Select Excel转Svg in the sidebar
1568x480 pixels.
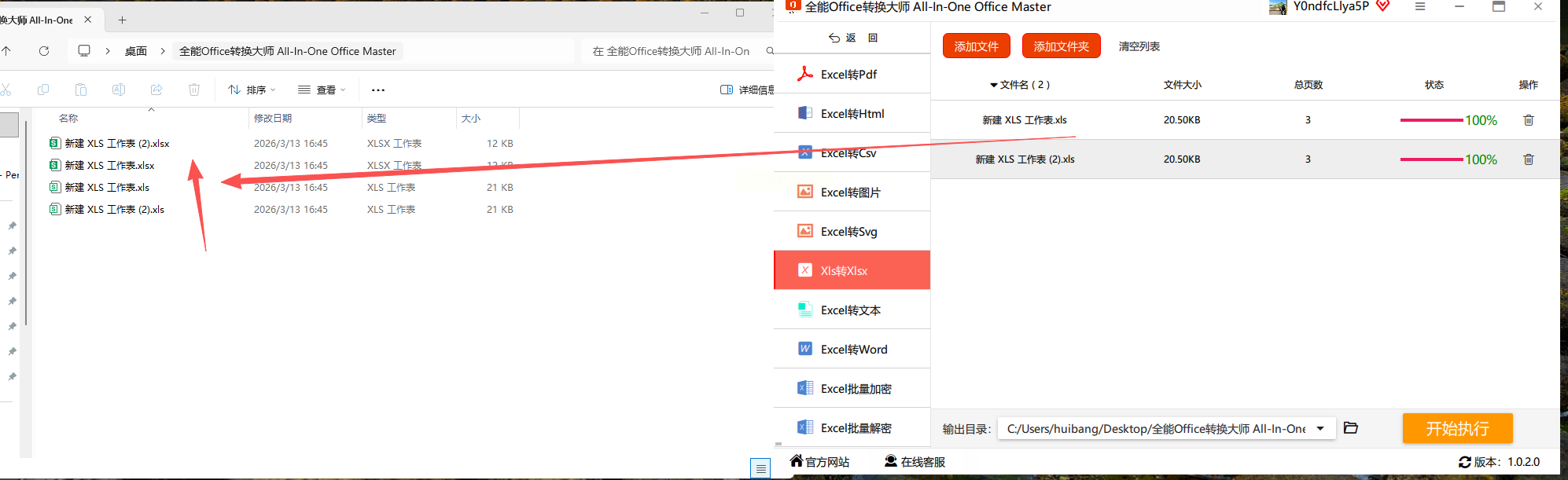coord(852,231)
